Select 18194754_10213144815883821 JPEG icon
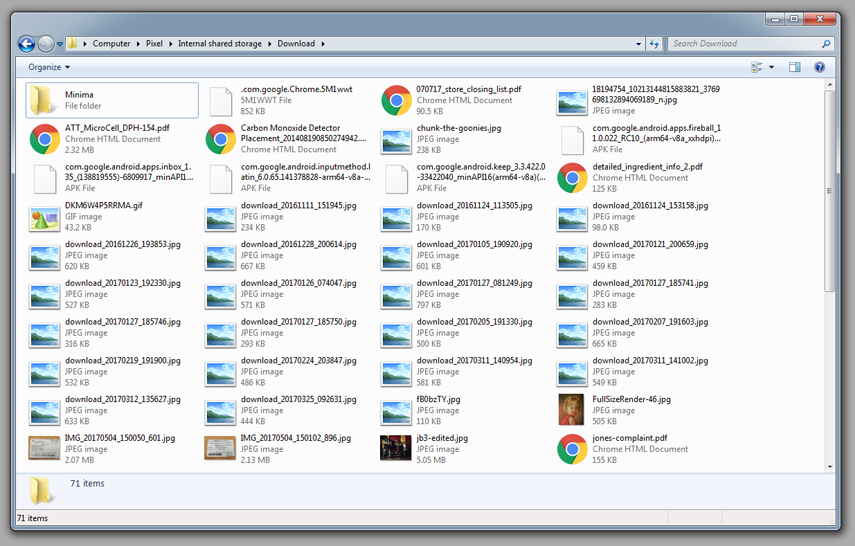Image resolution: width=855 pixels, height=546 pixels. point(572,103)
